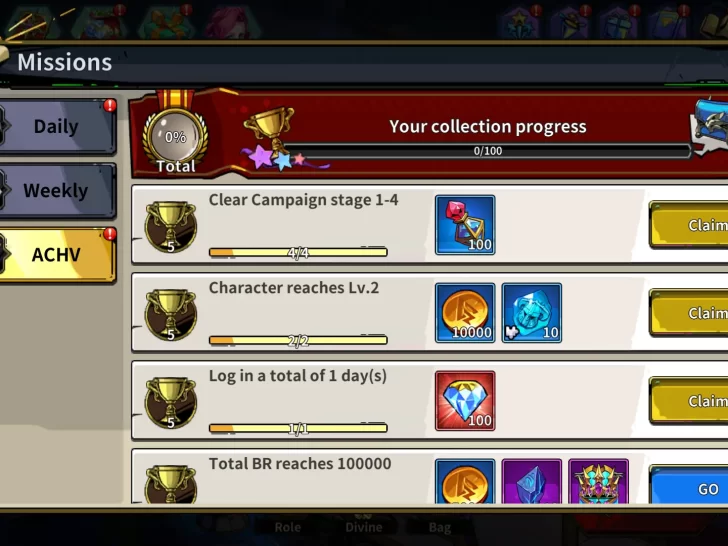The height and width of the screenshot is (546, 728).
Task: Open the Divine menu at bottom
Action: coord(364,527)
